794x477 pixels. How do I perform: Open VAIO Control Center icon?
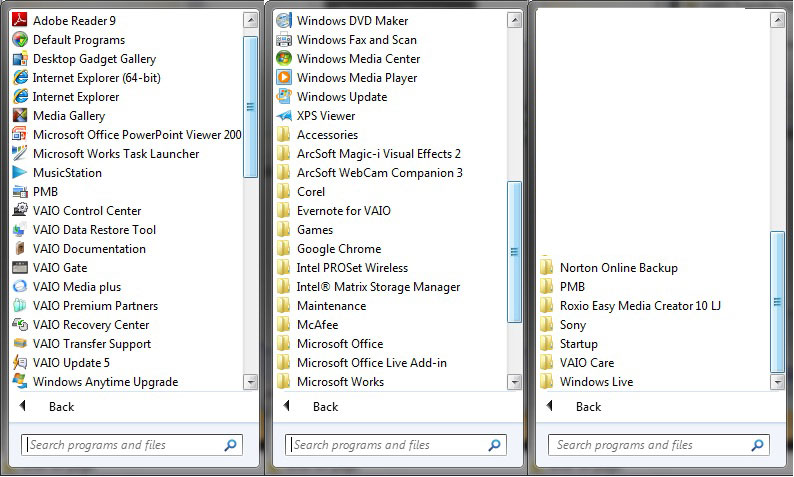click(x=20, y=211)
